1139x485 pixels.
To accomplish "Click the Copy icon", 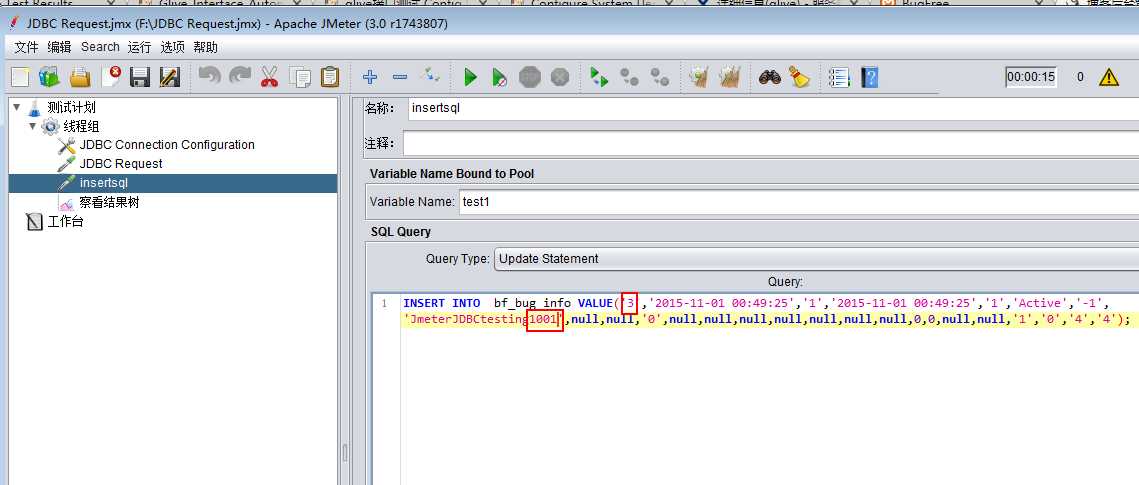I will pos(299,76).
